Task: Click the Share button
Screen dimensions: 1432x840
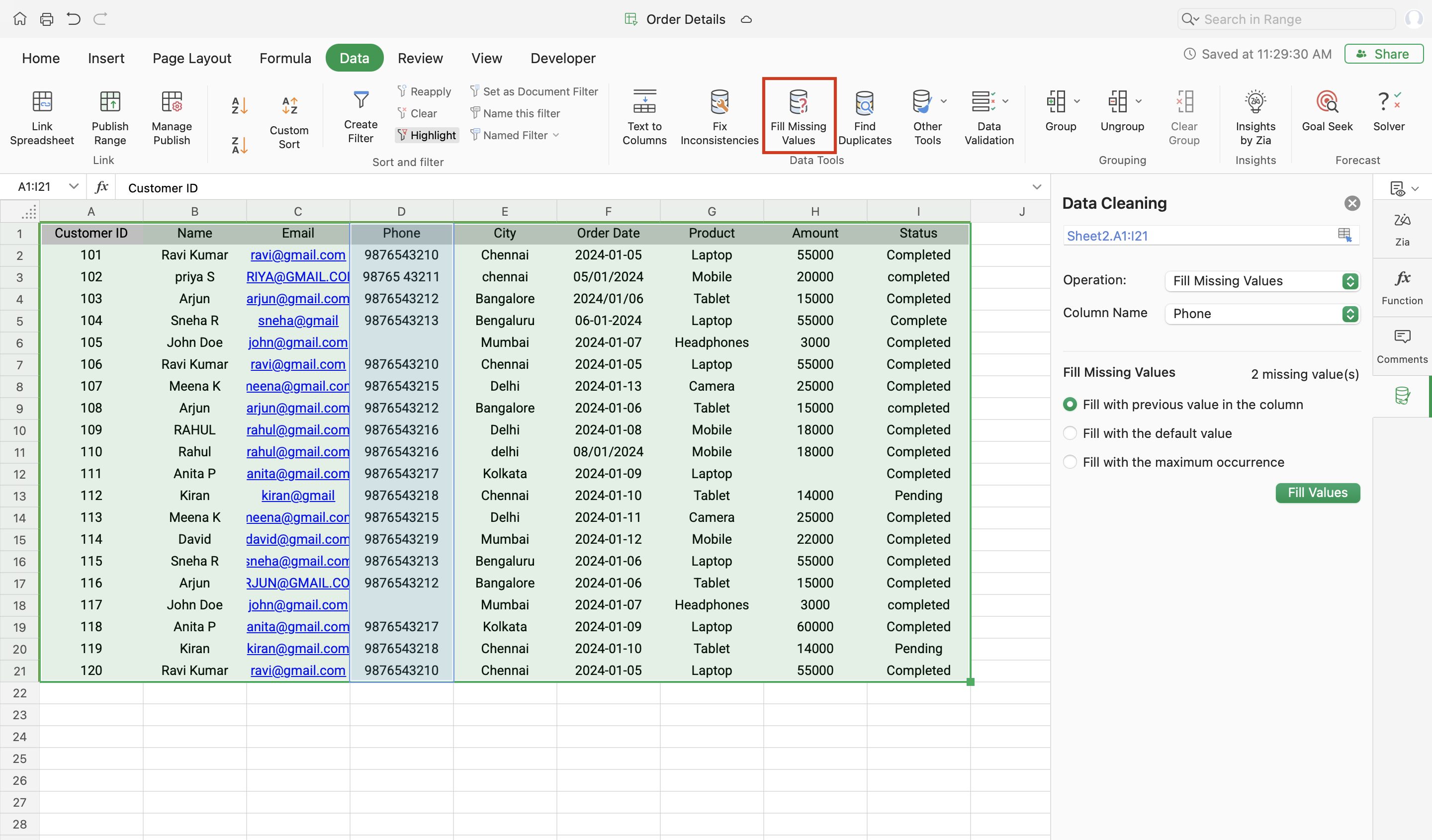Action: (1383, 54)
